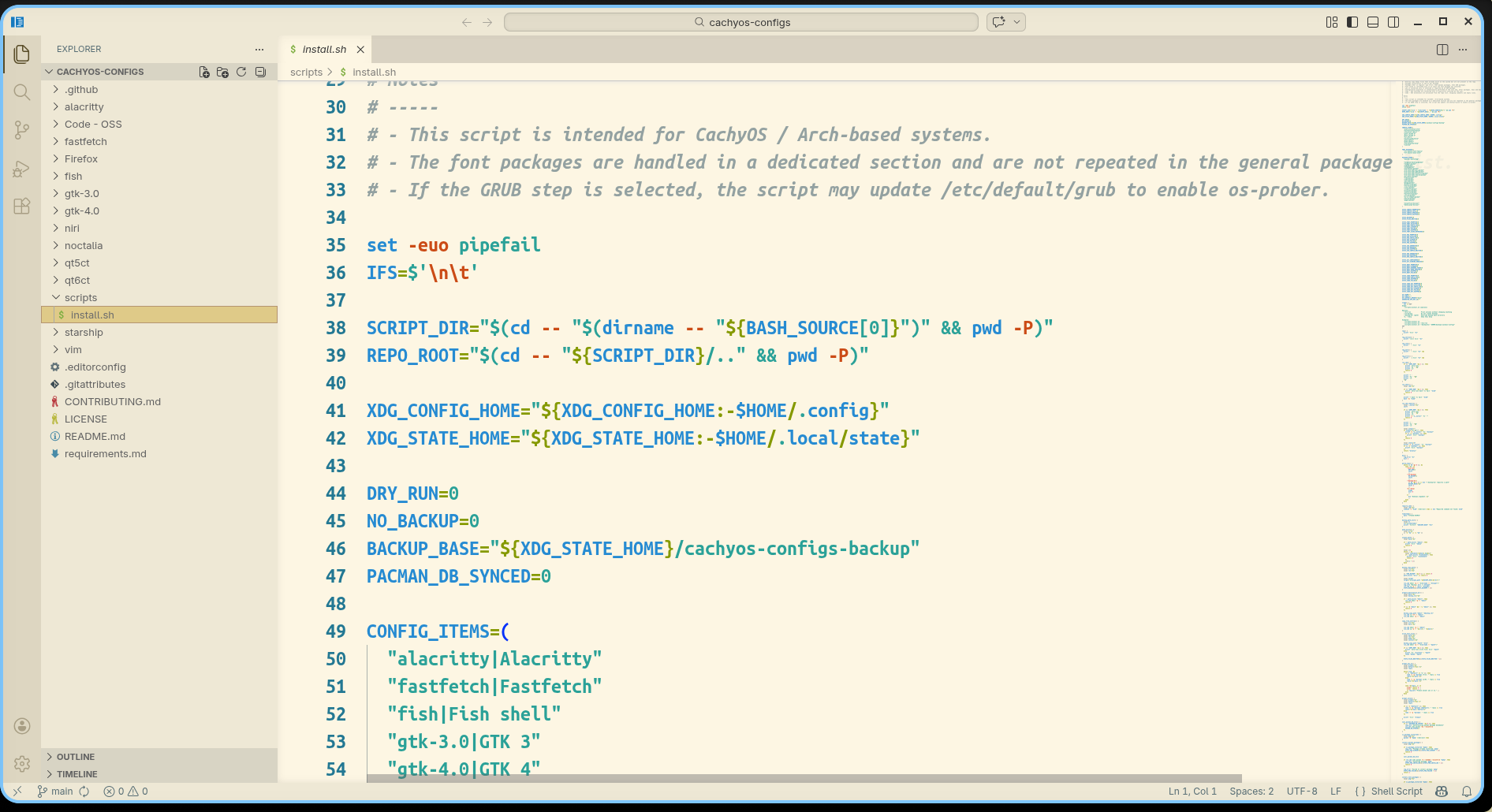
Task: Go forward using the title bar arrow
Action: click(x=487, y=22)
